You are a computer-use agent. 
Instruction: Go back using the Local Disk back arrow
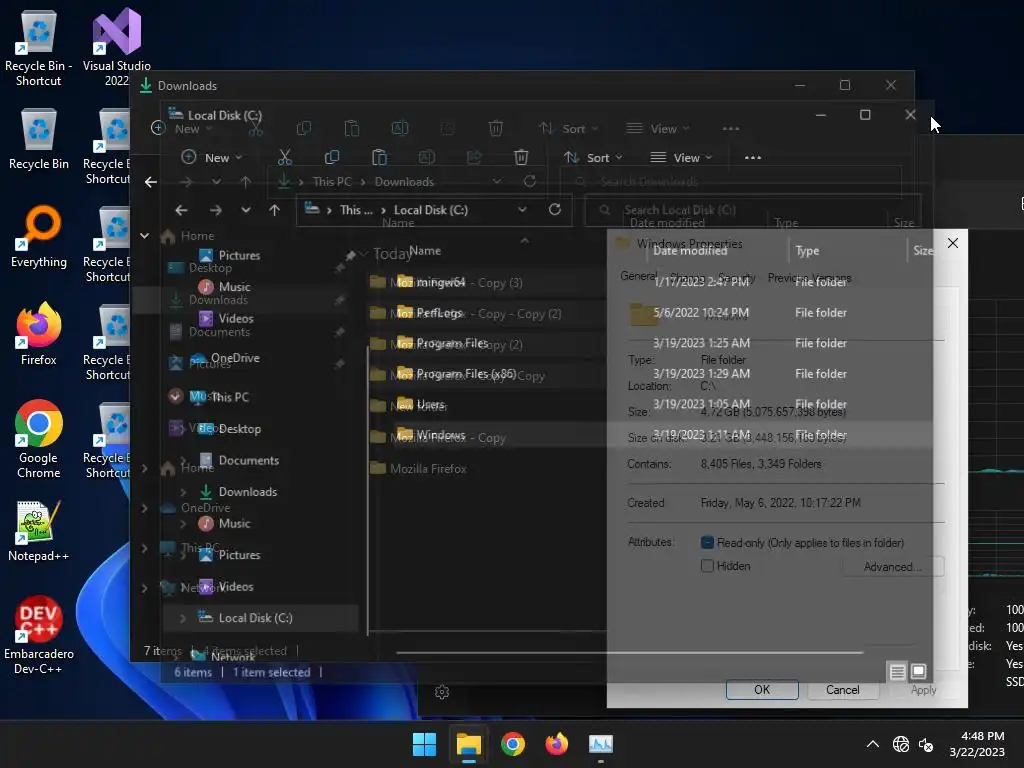point(182,210)
